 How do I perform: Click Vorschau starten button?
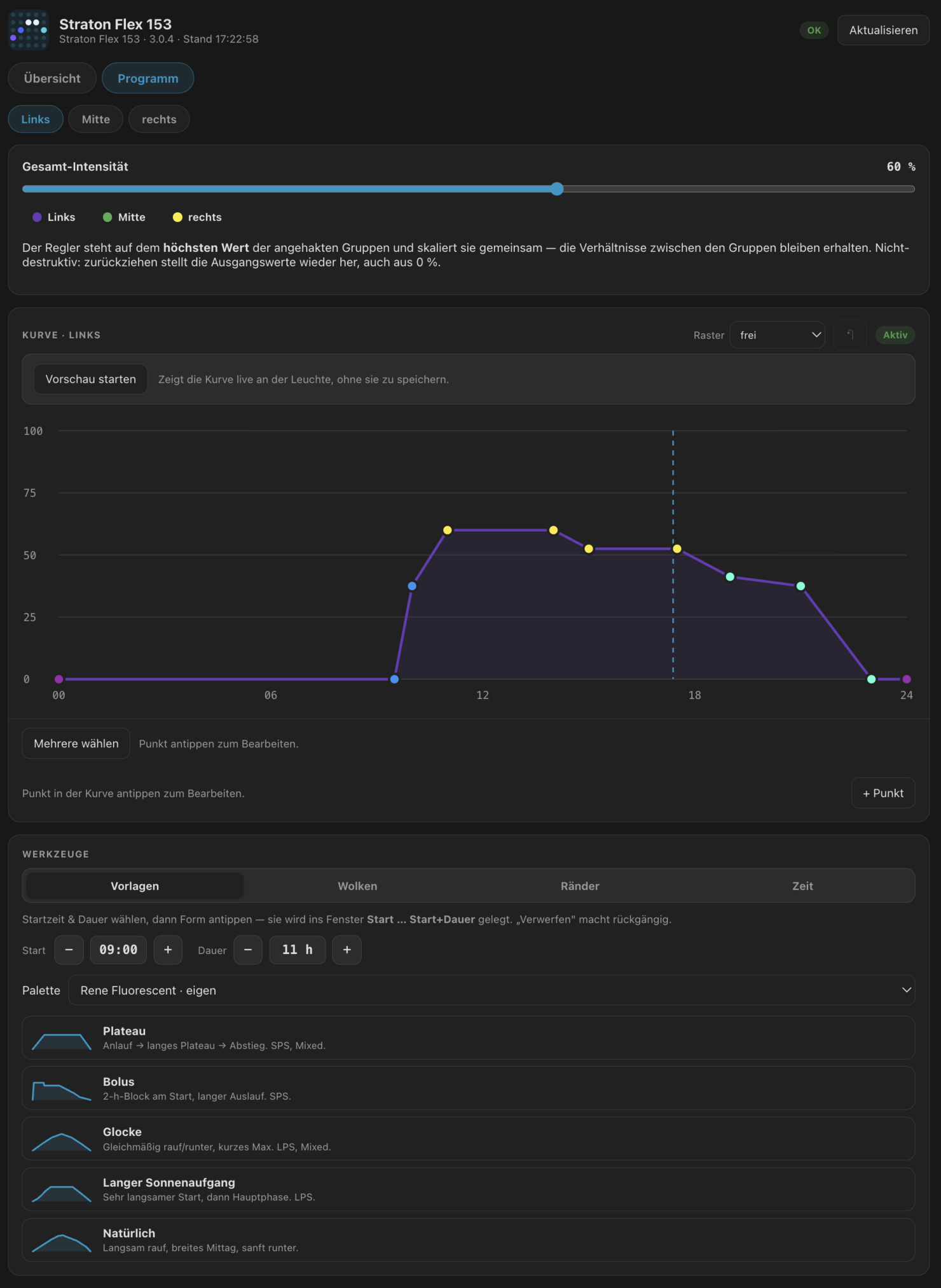tap(91, 379)
